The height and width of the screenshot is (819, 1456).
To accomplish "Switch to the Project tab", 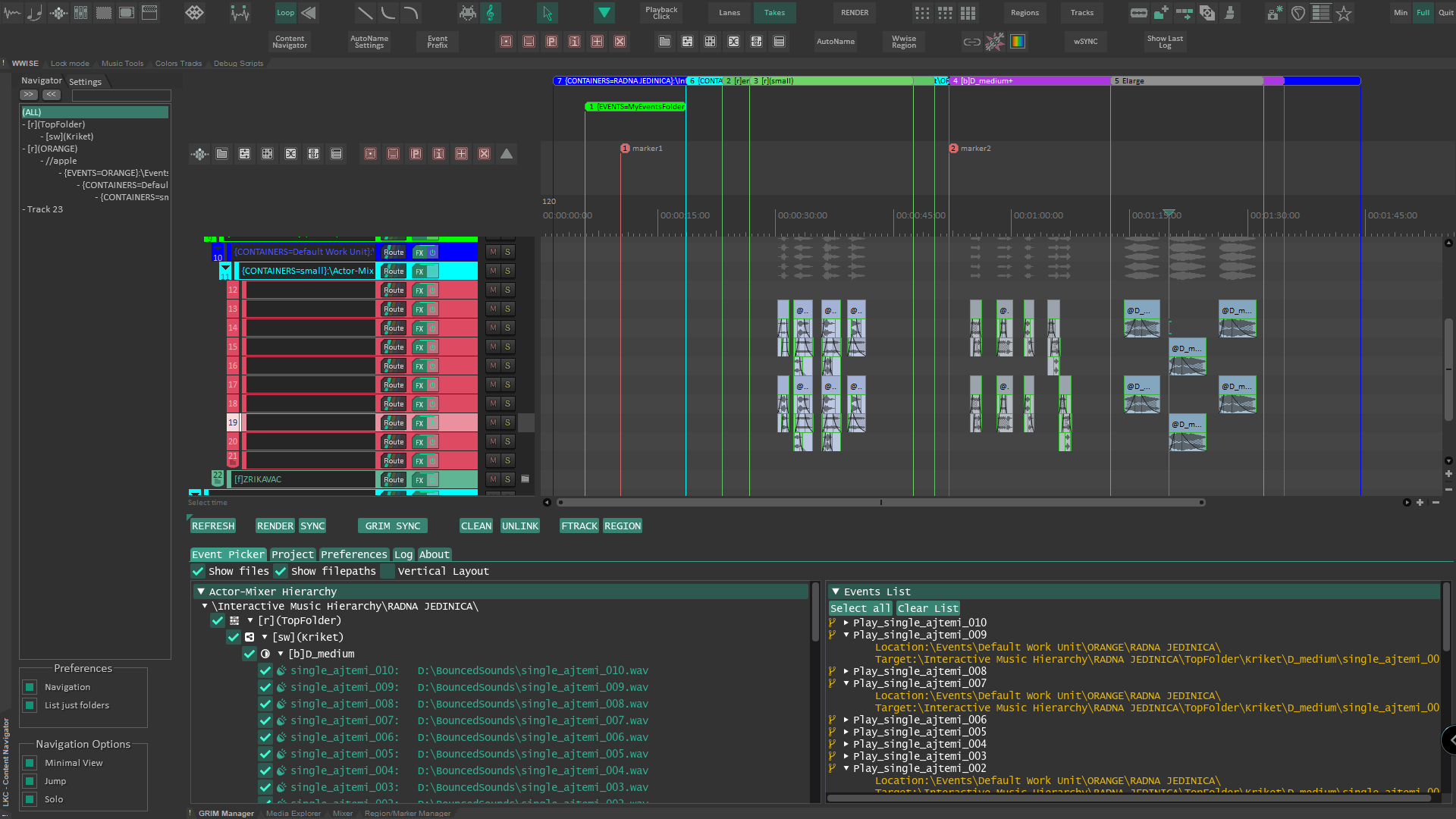I will tap(292, 554).
